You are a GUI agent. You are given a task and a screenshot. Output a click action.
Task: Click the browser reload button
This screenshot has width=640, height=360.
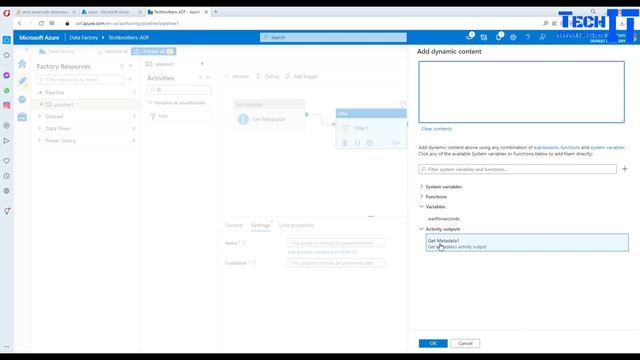tap(41, 23)
